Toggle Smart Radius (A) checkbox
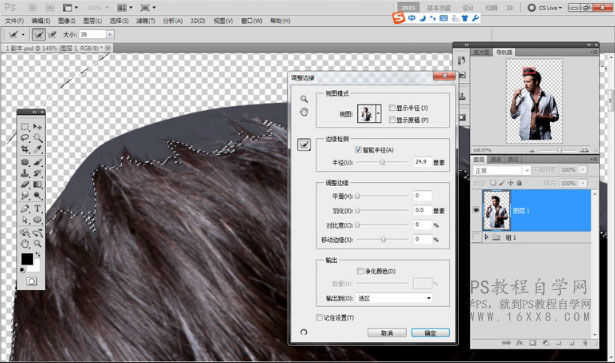615x363 pixels. coord(358,150)
